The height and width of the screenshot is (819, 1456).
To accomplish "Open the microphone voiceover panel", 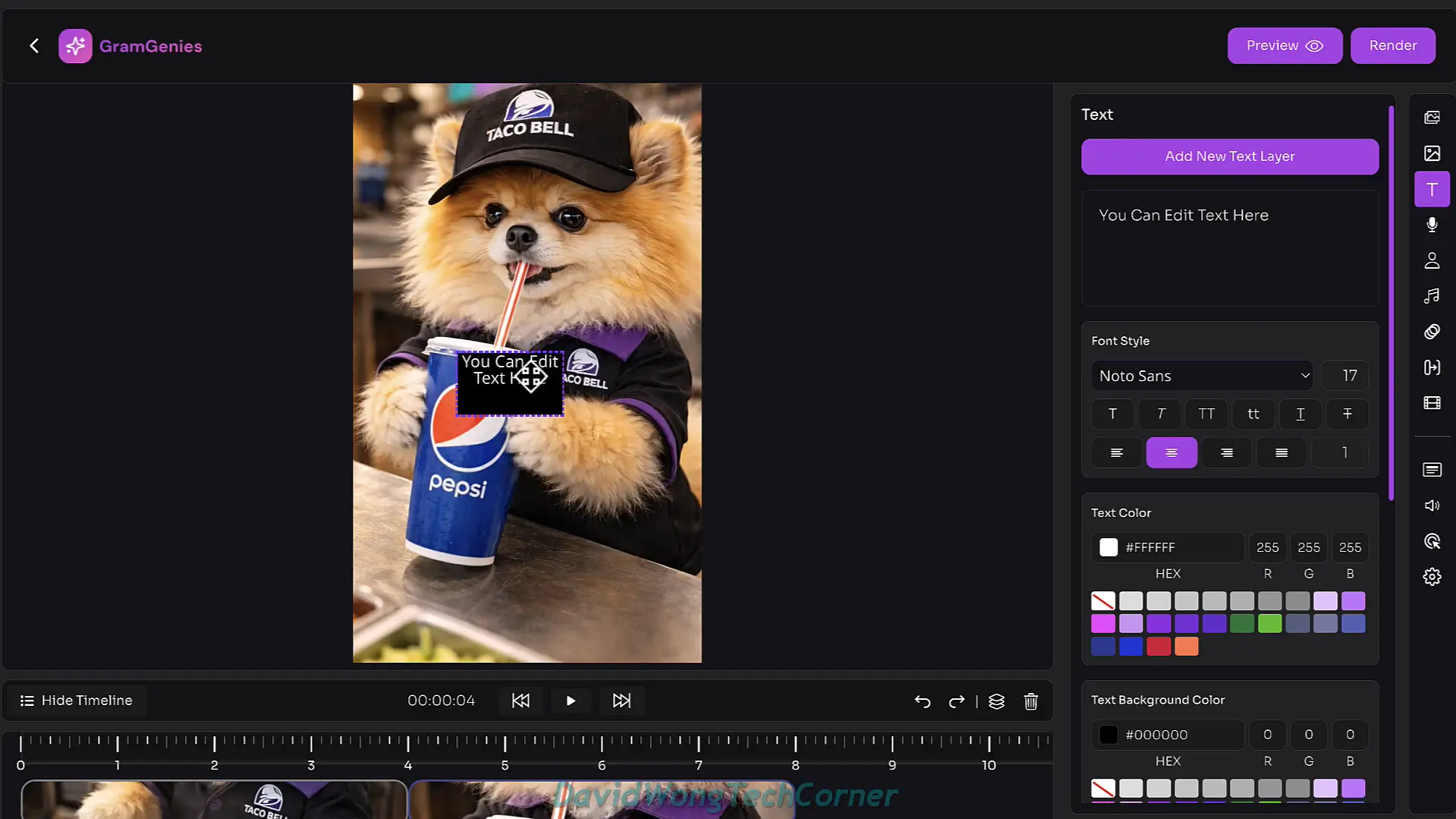I will click(1432, 225).
